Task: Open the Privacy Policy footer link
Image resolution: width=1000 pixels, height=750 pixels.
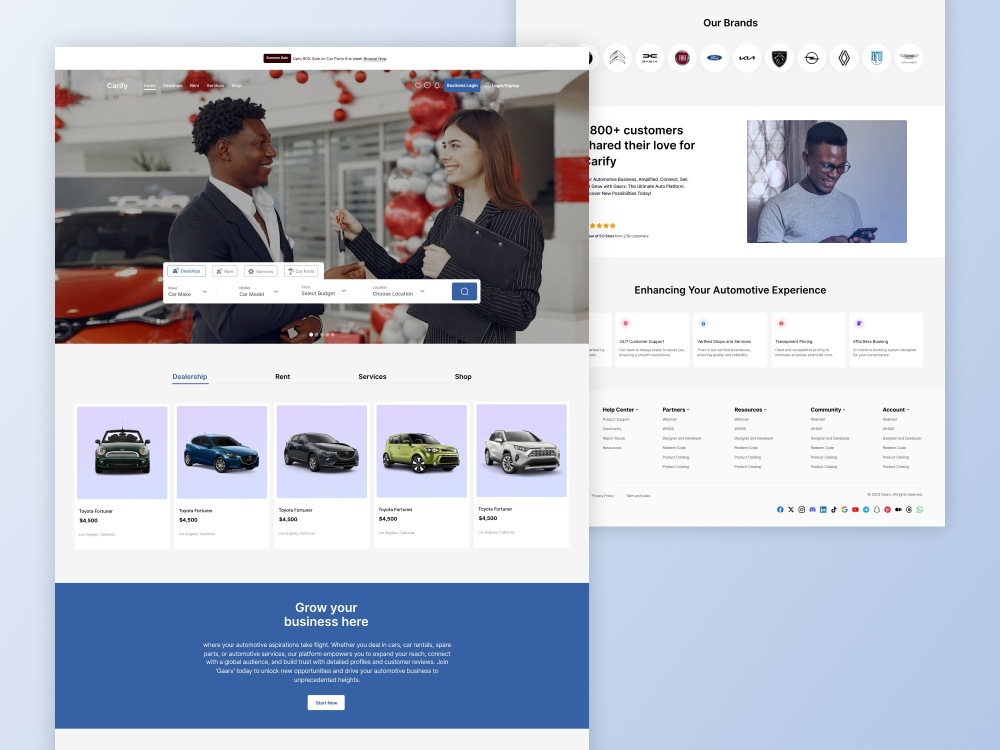Action: pos(602,496)
